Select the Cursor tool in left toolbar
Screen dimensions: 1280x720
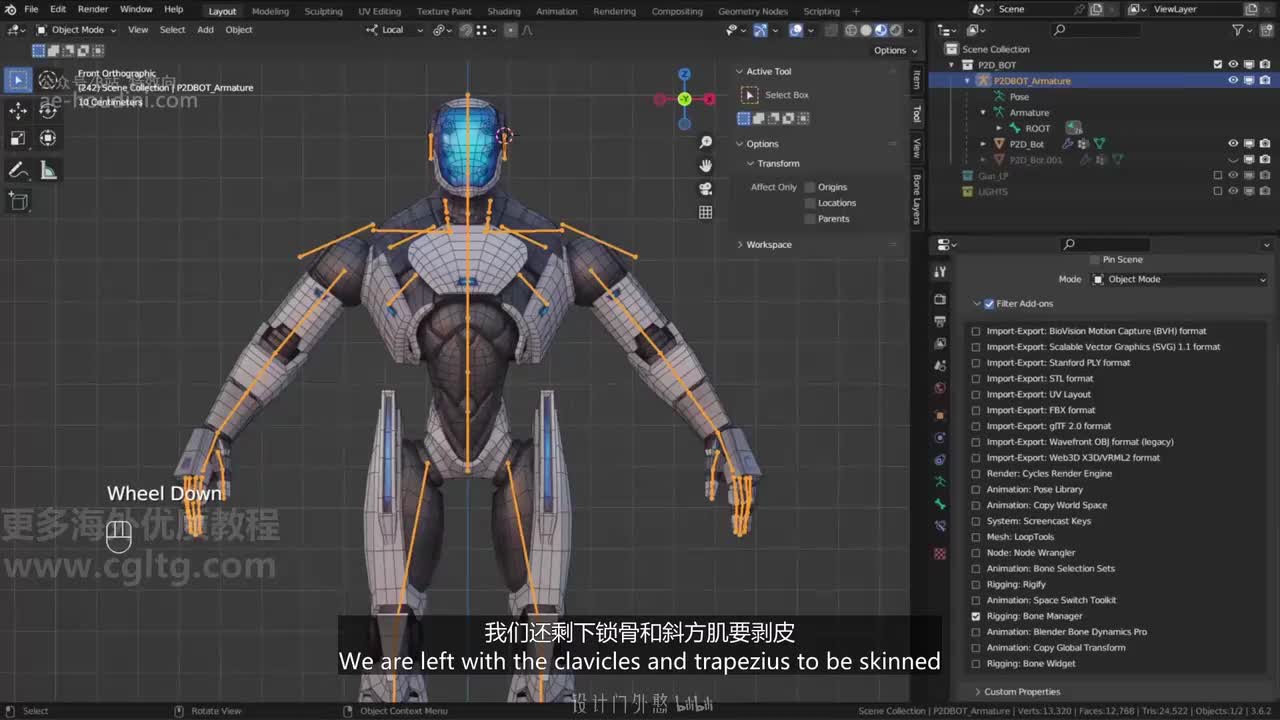pos(48,80)
